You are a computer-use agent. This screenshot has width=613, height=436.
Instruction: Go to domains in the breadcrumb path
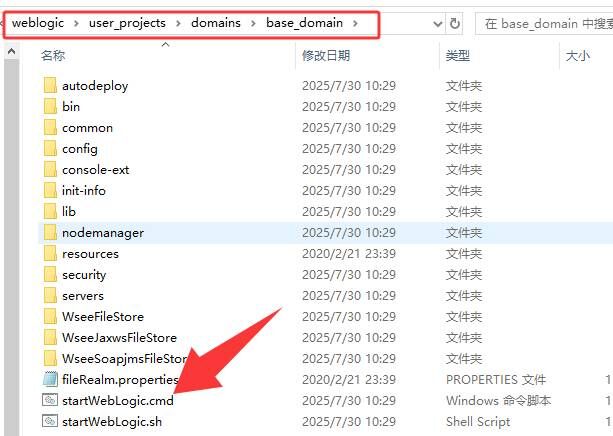pos(216,23)
